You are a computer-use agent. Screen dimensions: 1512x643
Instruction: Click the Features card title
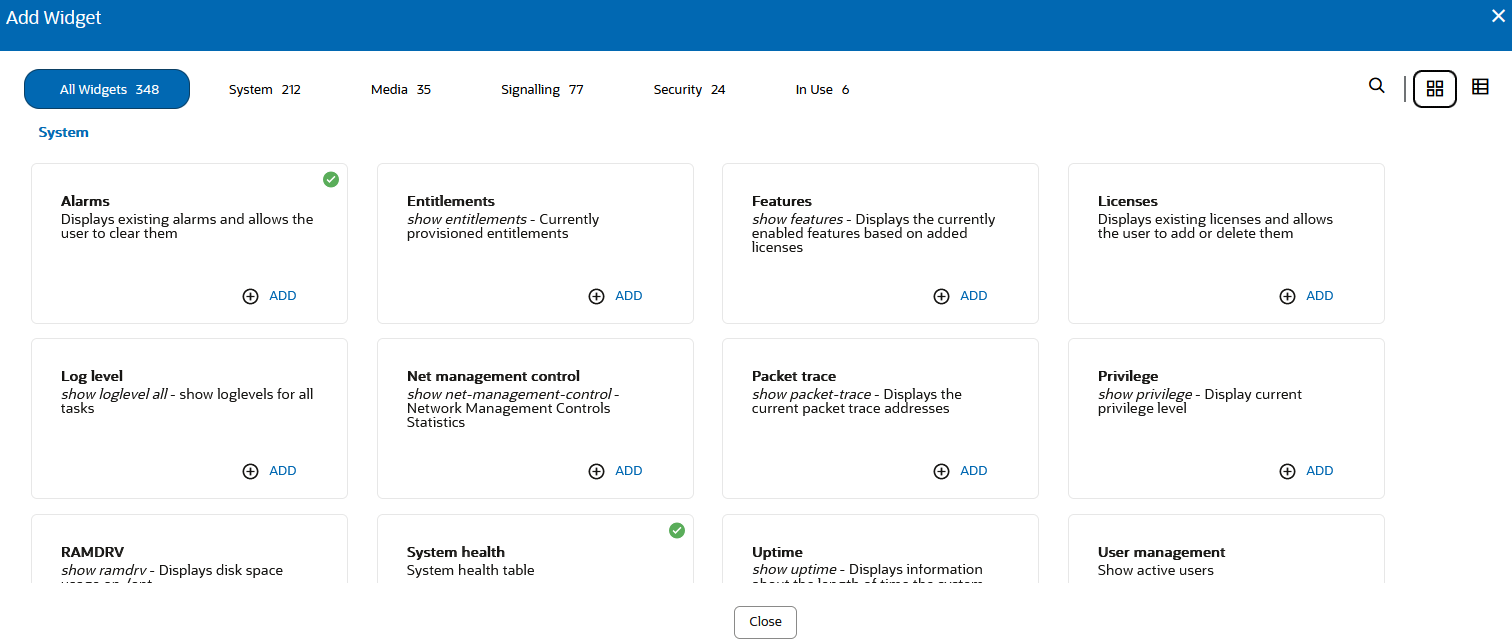click(782, 201)
